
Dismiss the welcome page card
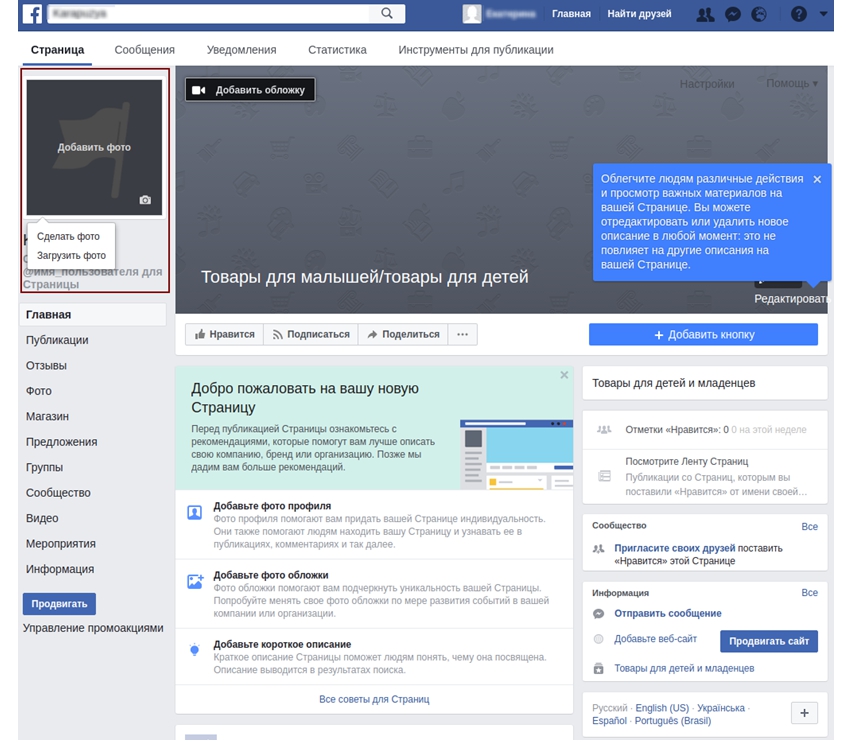pos(564,375)
